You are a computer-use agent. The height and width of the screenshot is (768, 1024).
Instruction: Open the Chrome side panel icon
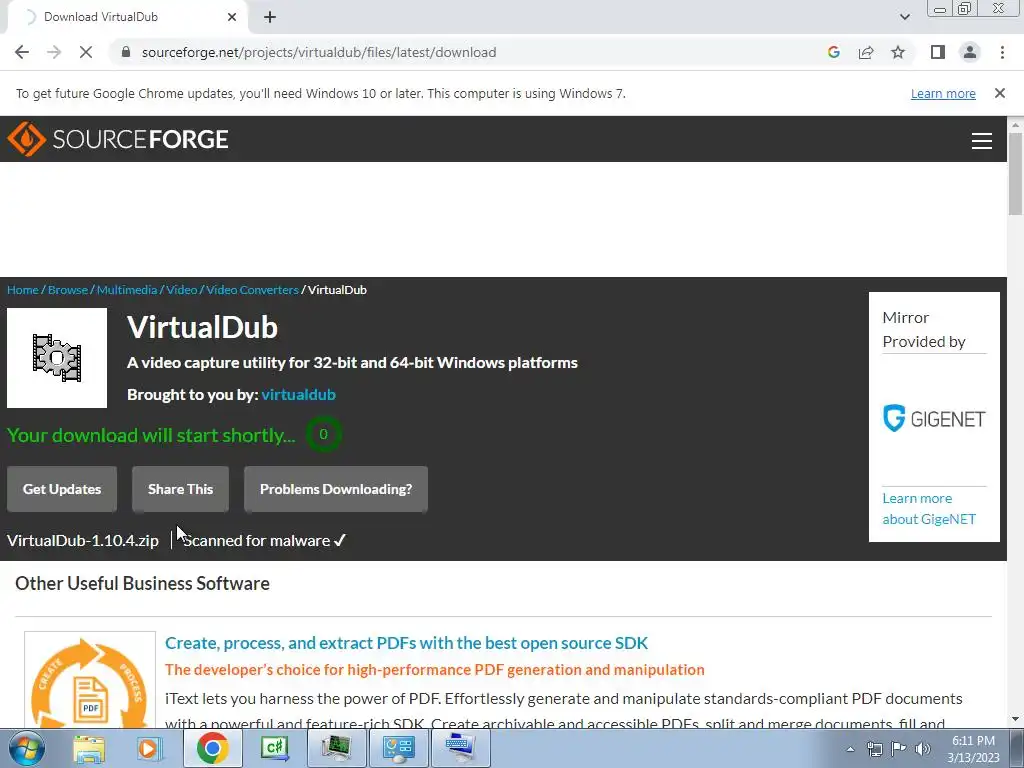pyautogui.click(x=938, y=52)
